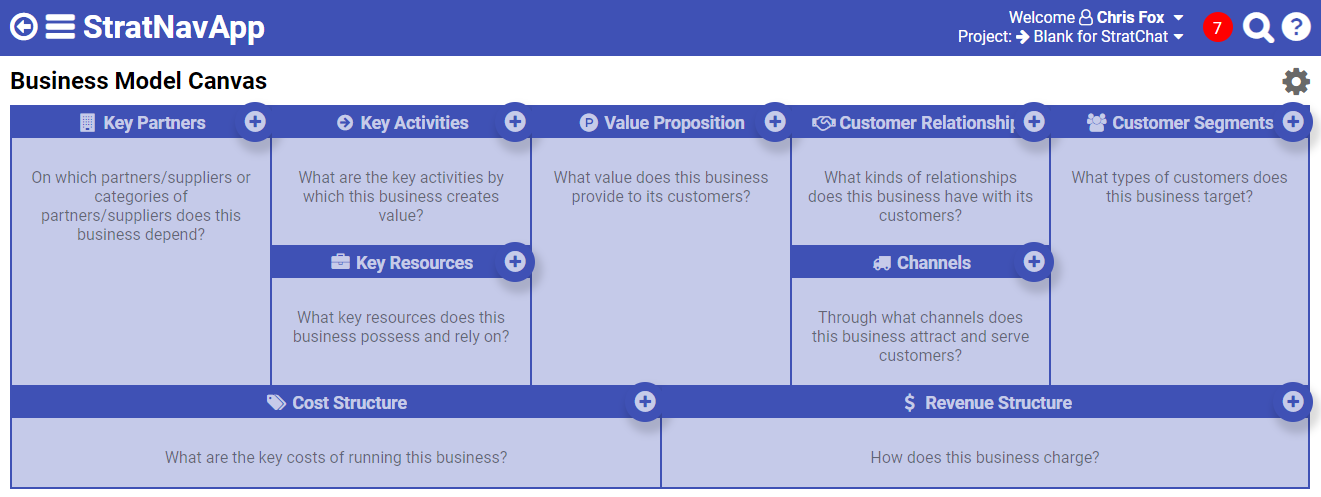The height and width of the screenshot is (497, 1321).
Task: Open the hamburger menu
Action: pos(60,27)
